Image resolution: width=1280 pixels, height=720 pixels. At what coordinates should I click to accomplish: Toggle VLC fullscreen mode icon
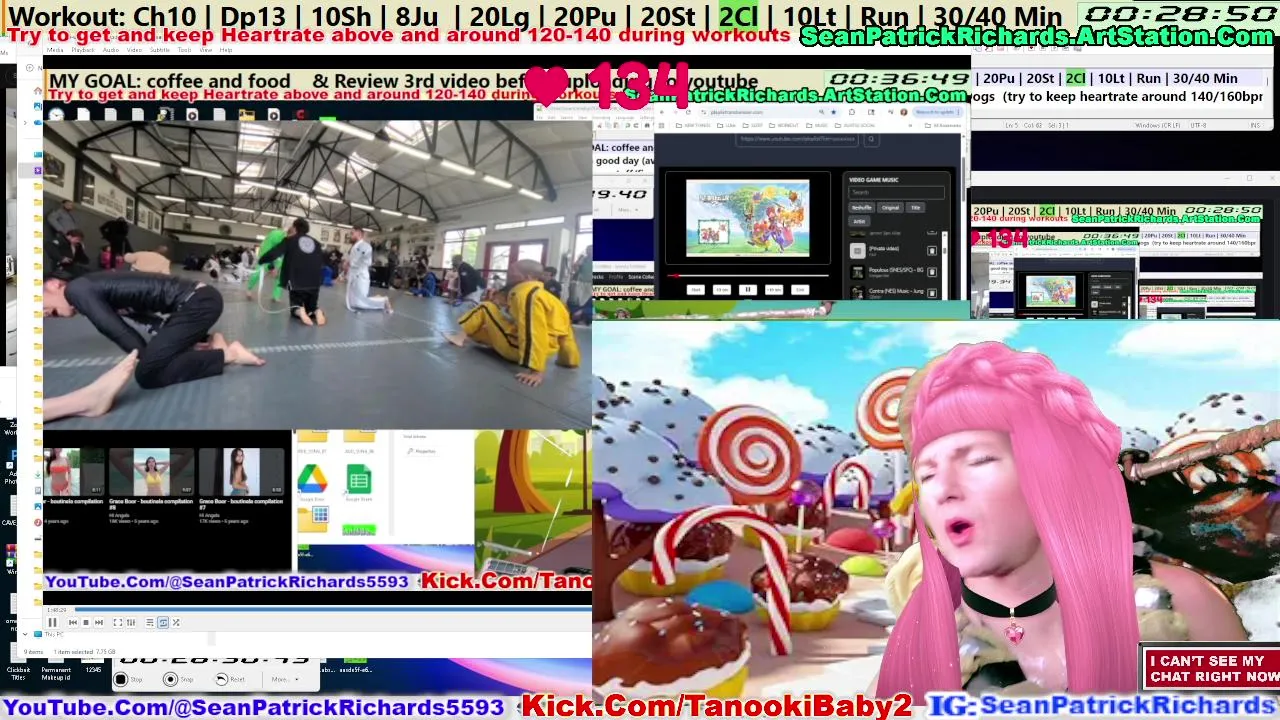pyautogui.click(x=118, y=622)
